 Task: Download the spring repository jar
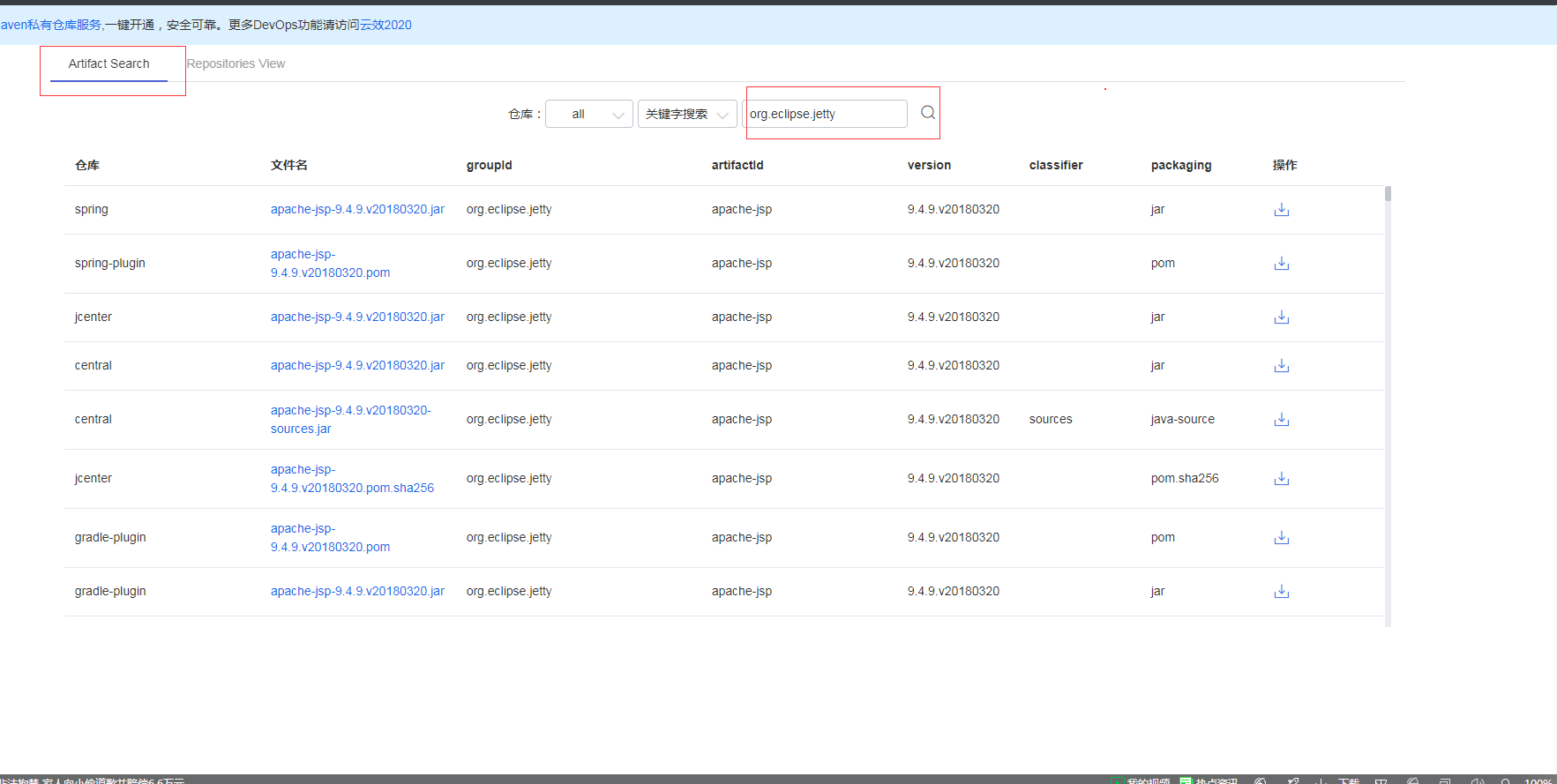point(1282,210)
